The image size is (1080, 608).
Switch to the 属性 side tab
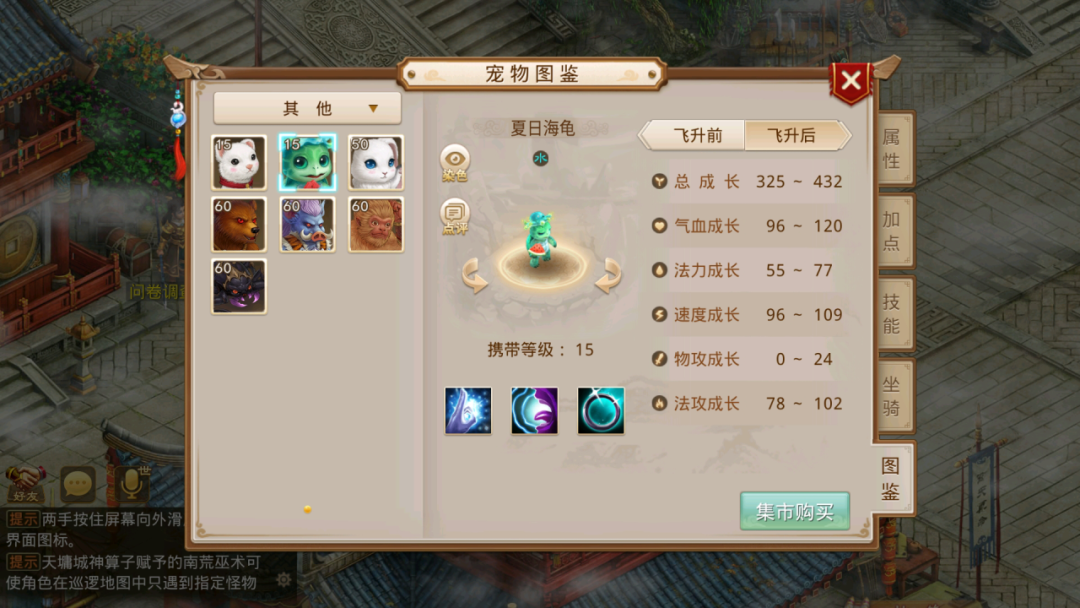click(893, 149)
